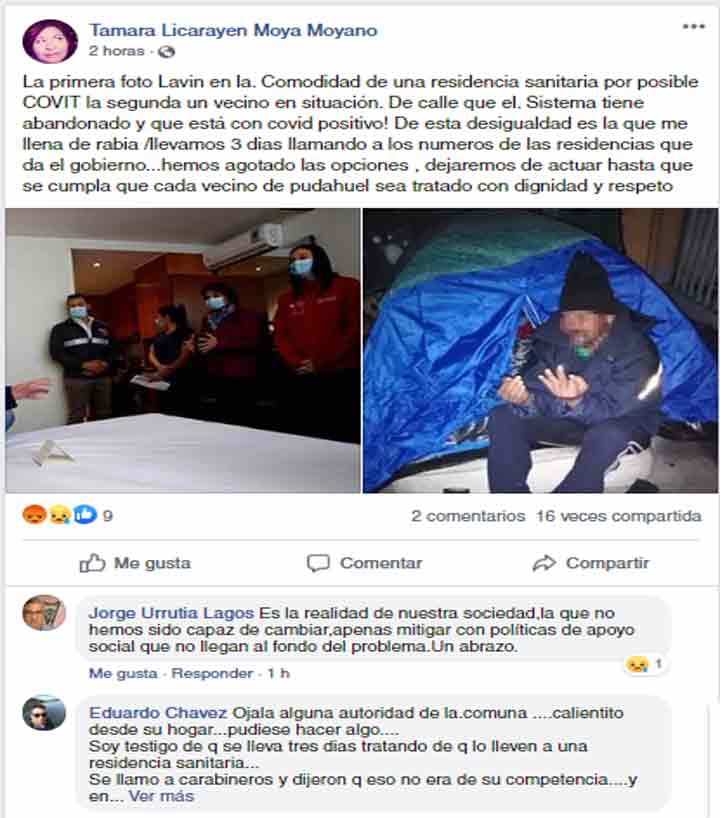Click the sad reaction emoji on post
This screenshot has height=818, width=720.
59,515
